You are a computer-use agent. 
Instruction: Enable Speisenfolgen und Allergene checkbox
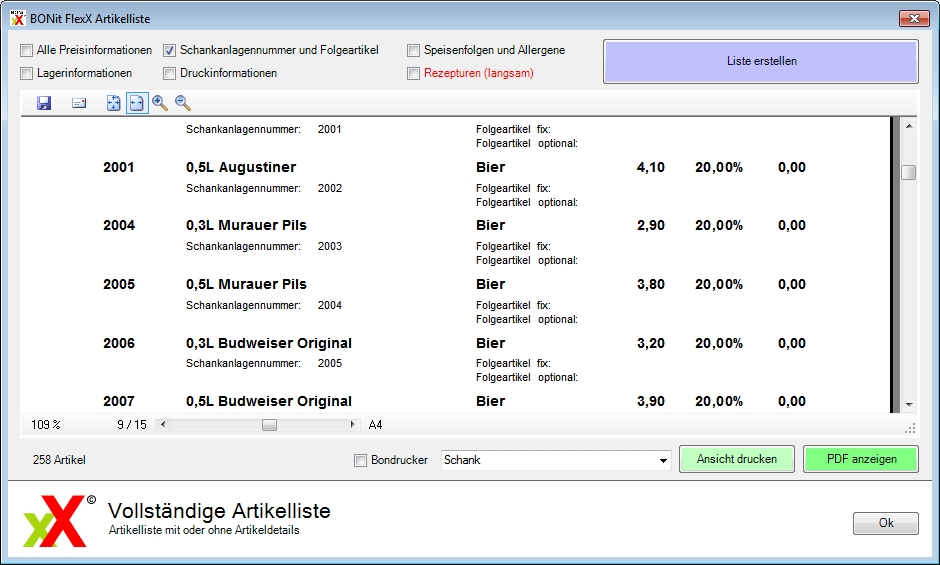coord(413,50)
